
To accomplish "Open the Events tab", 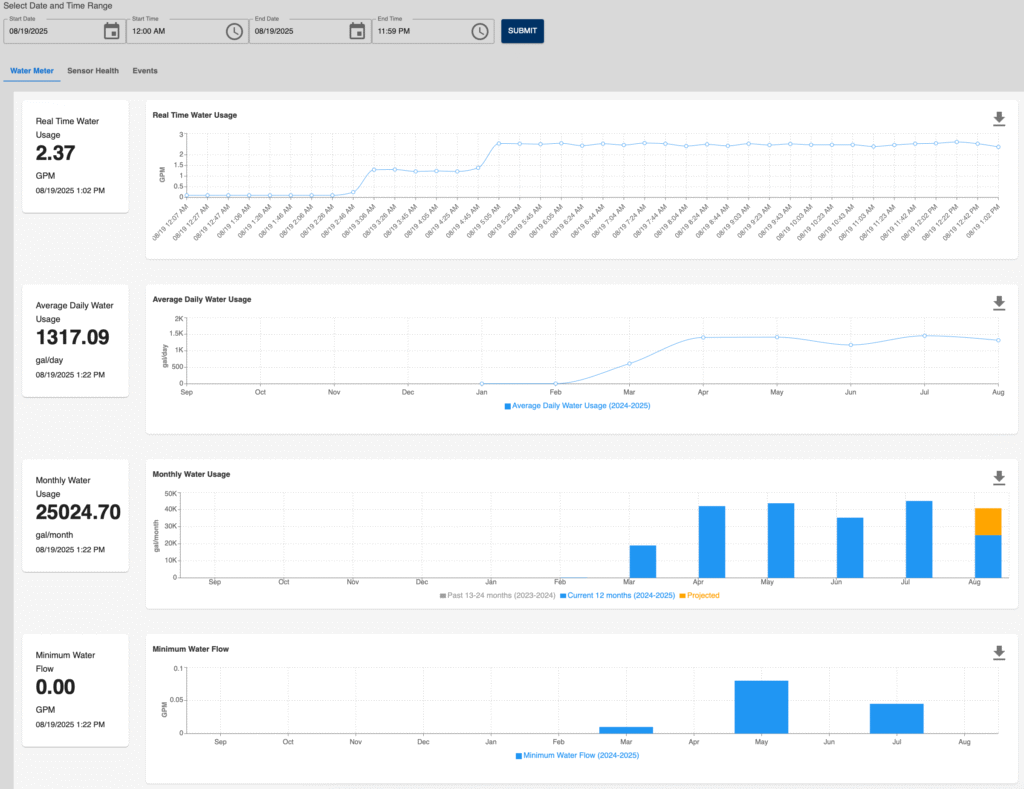I will [145, 71].
